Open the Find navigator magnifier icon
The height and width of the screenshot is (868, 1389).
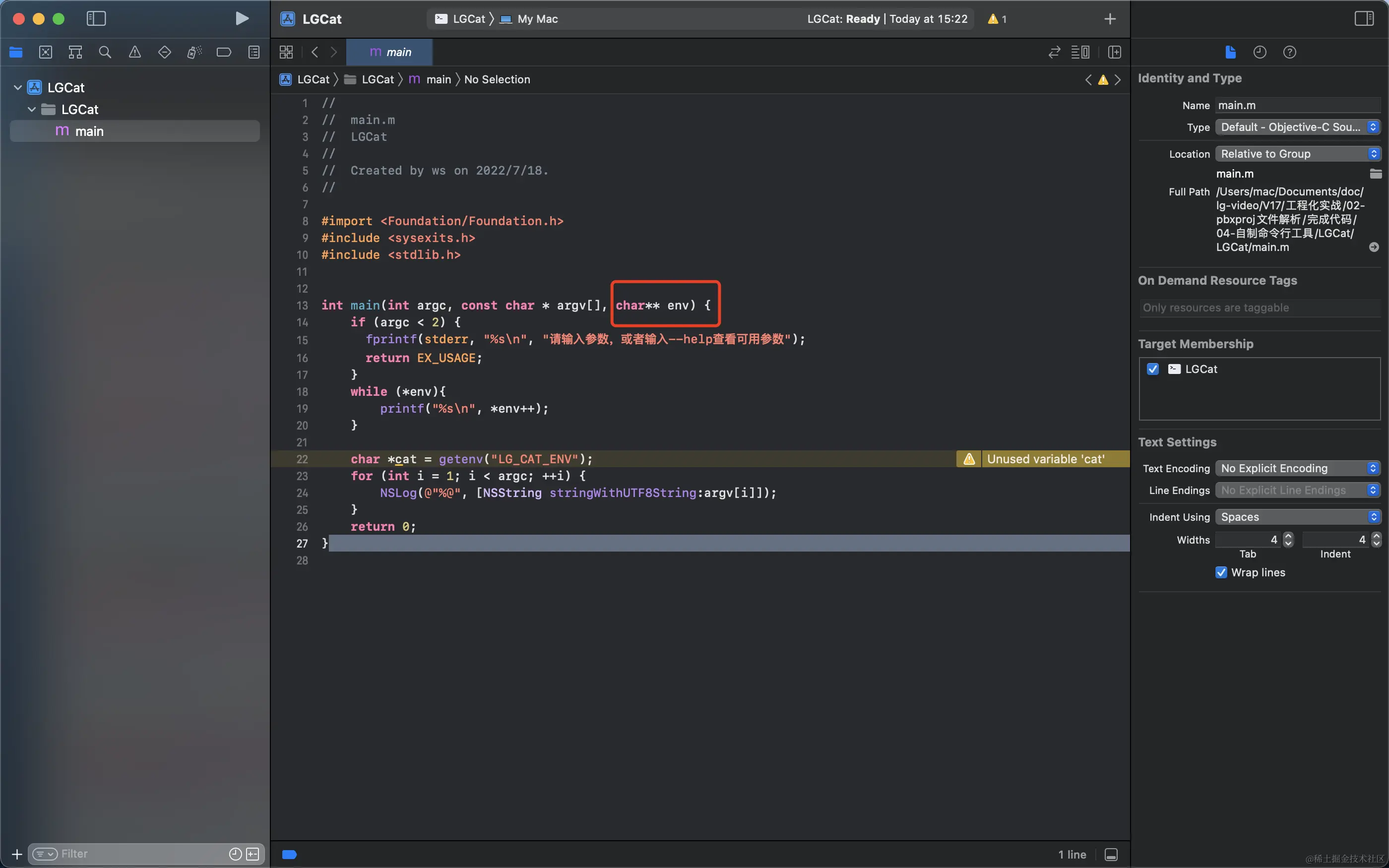(105, 52)
